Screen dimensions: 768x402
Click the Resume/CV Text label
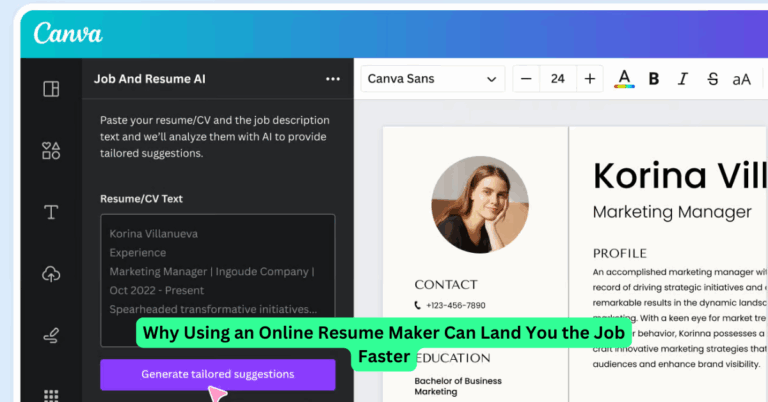pos(141,199)
